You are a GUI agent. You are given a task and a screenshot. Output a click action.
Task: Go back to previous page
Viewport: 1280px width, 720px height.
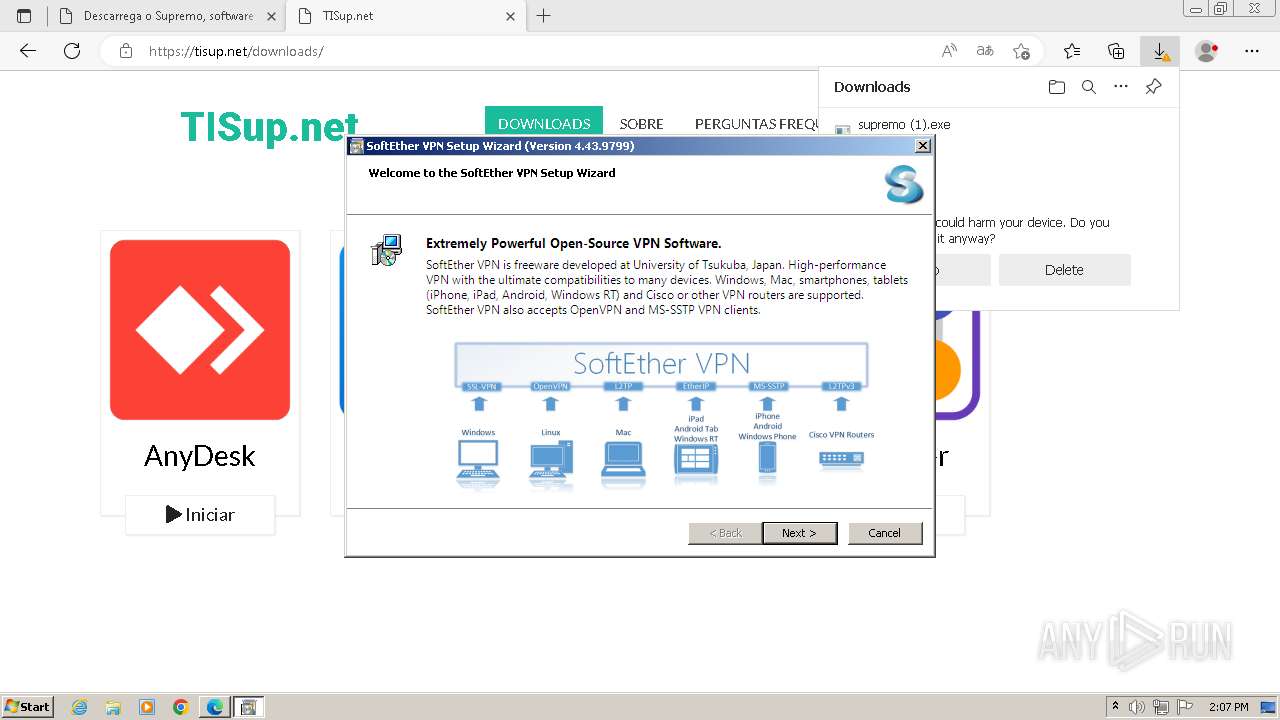pyautogui.click(x=28, y=51)
